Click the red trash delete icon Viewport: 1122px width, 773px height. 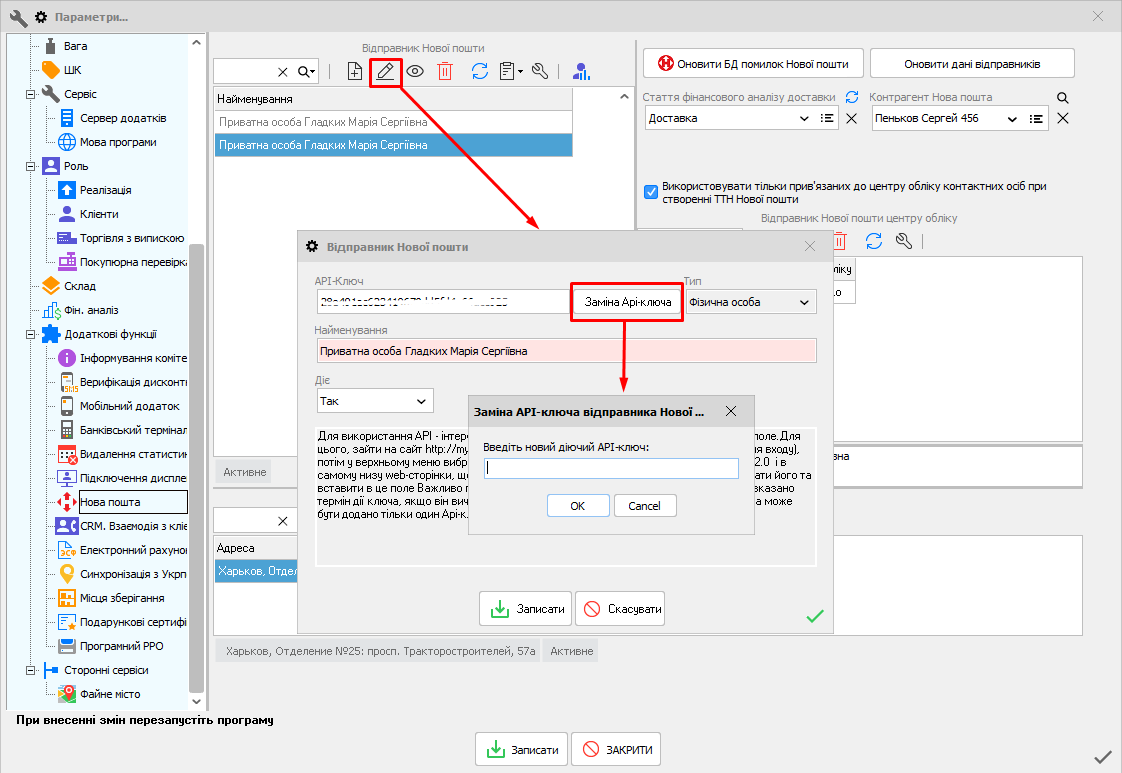pyautogui.click(x=445, y=71)
